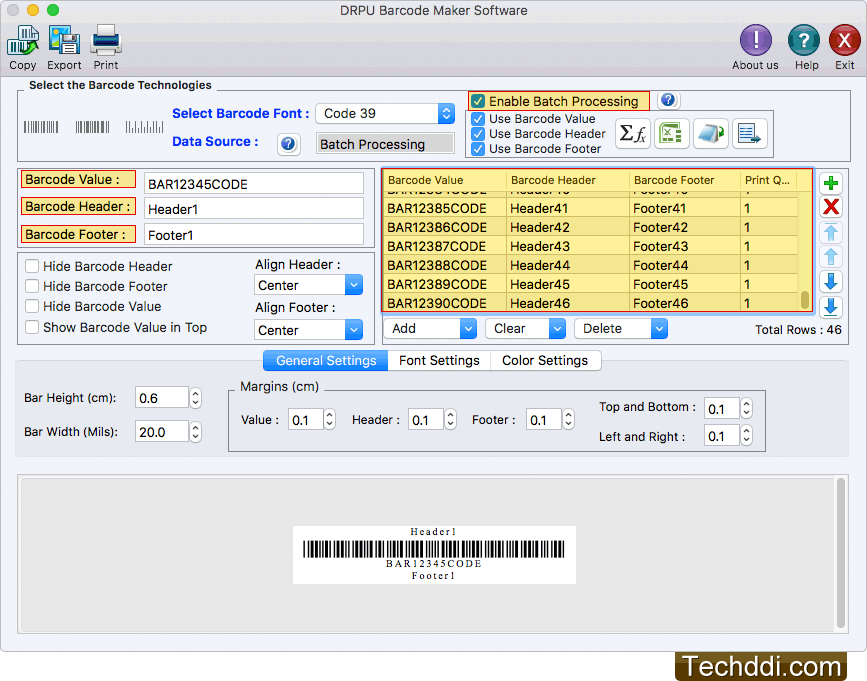This screenshot has width=867, height=681.
Task: Click the Left and Right margin field
Action: click(x=721, y=436)
